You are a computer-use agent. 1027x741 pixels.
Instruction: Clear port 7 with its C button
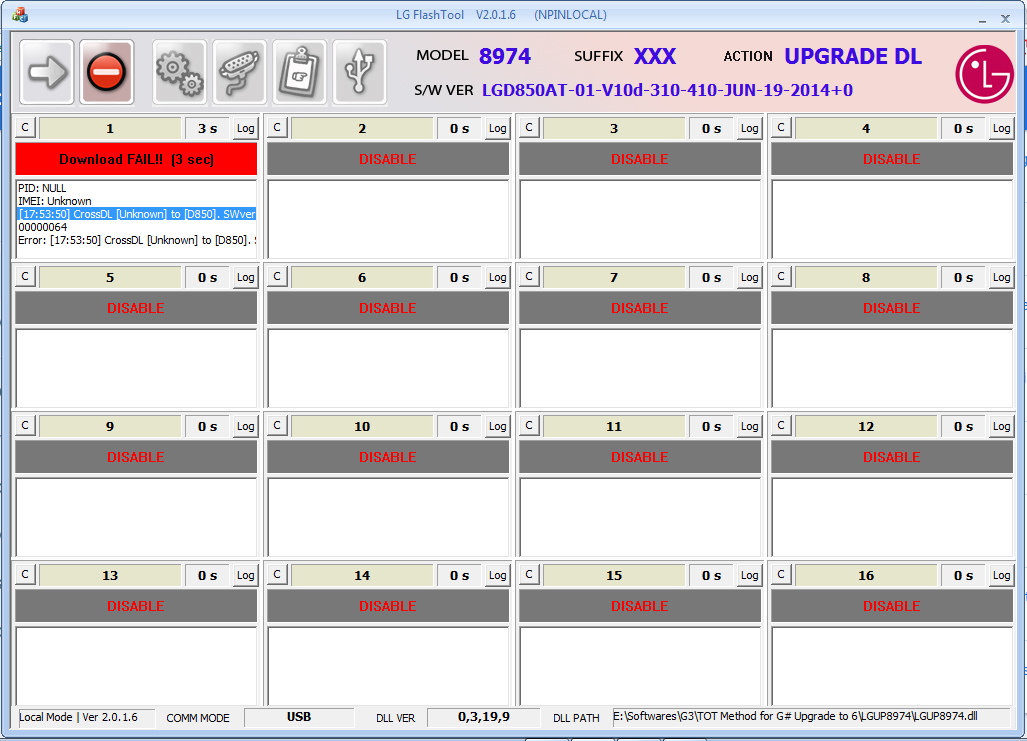pyautogui.click(x=529, y=276)
